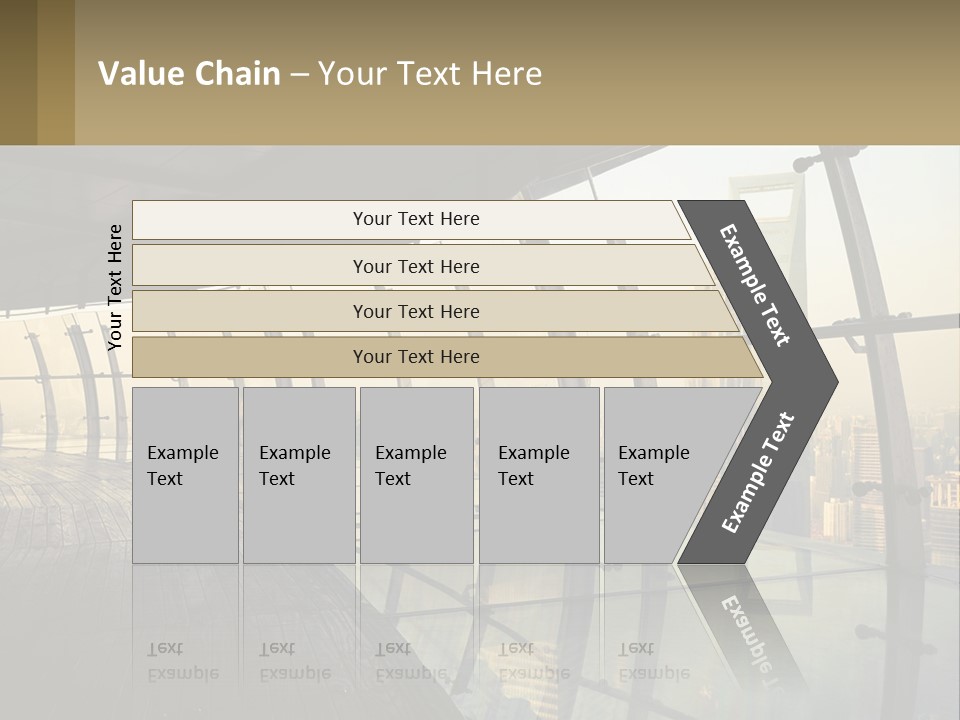Click the middle gray 'Example Text' box
Screen dimensions: 960x720
pos(416,475)
